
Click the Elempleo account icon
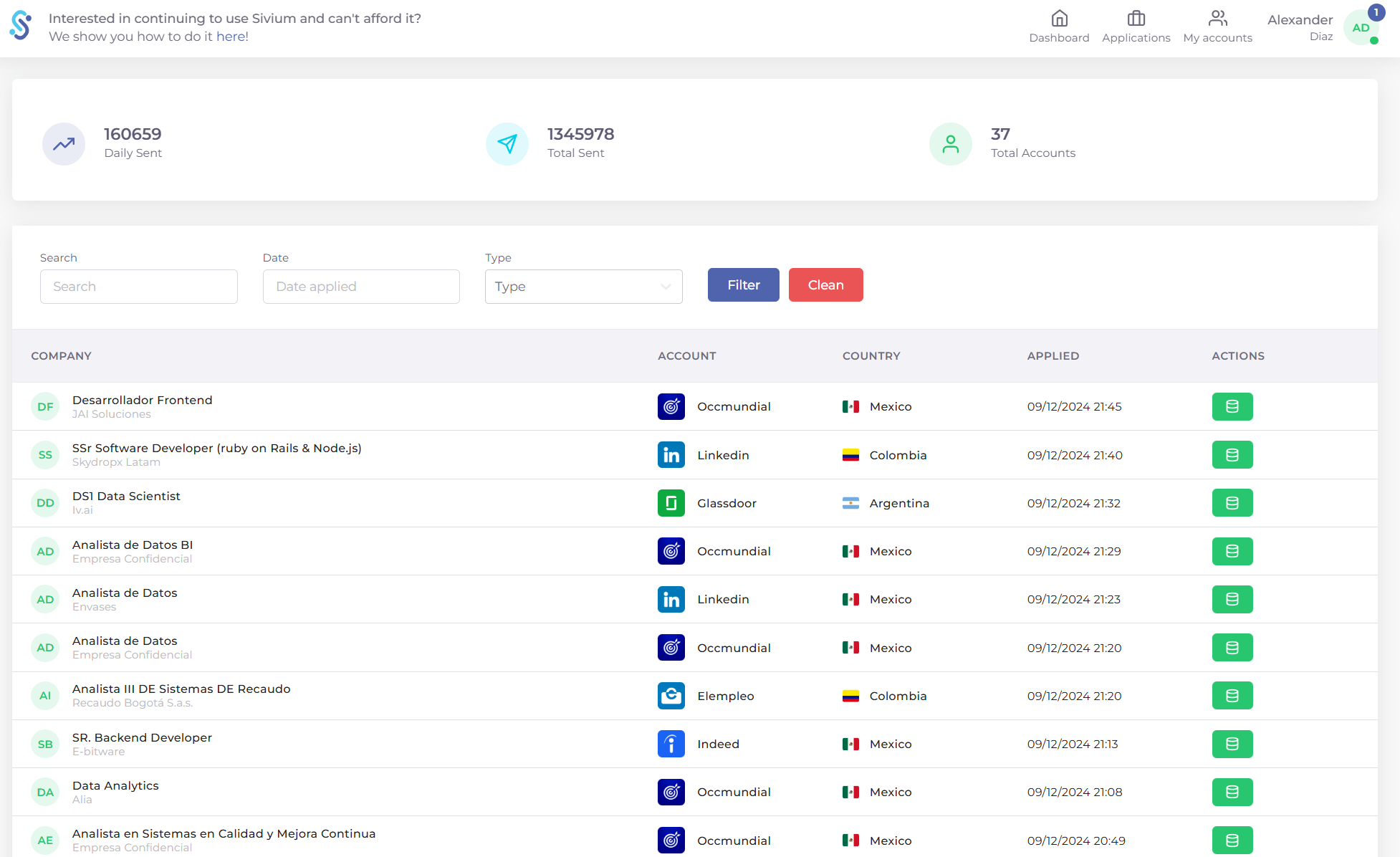pyautogui.click(x=671, y=696)
